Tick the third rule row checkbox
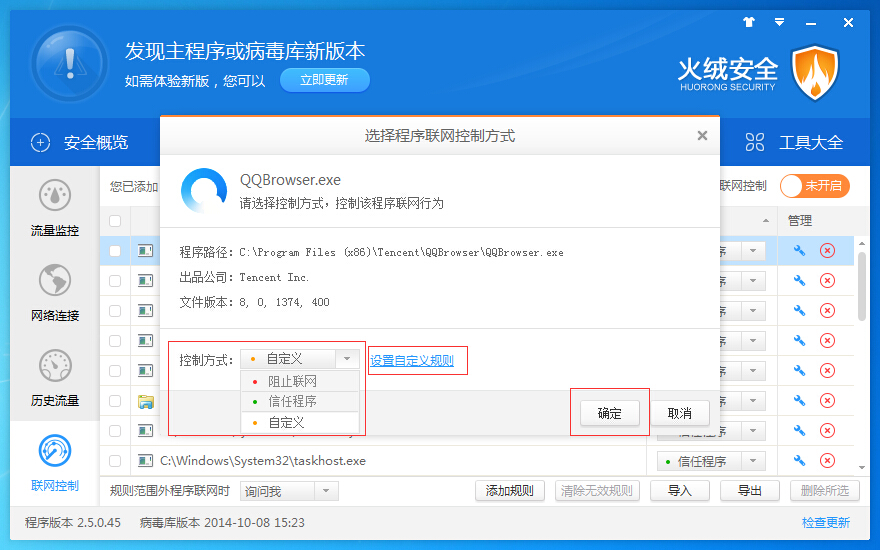This screenshot has height=550, width=880. tap(115, 310)
